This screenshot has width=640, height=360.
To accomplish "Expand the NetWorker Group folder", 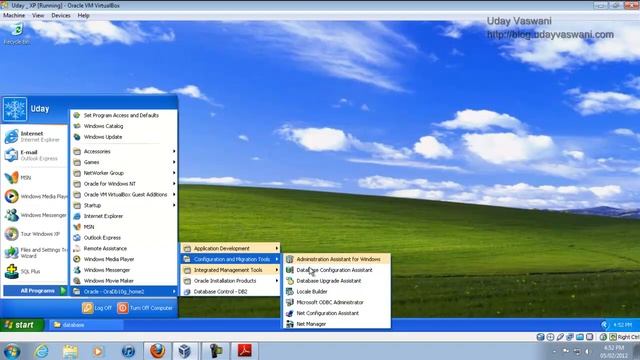I will 124,173.
